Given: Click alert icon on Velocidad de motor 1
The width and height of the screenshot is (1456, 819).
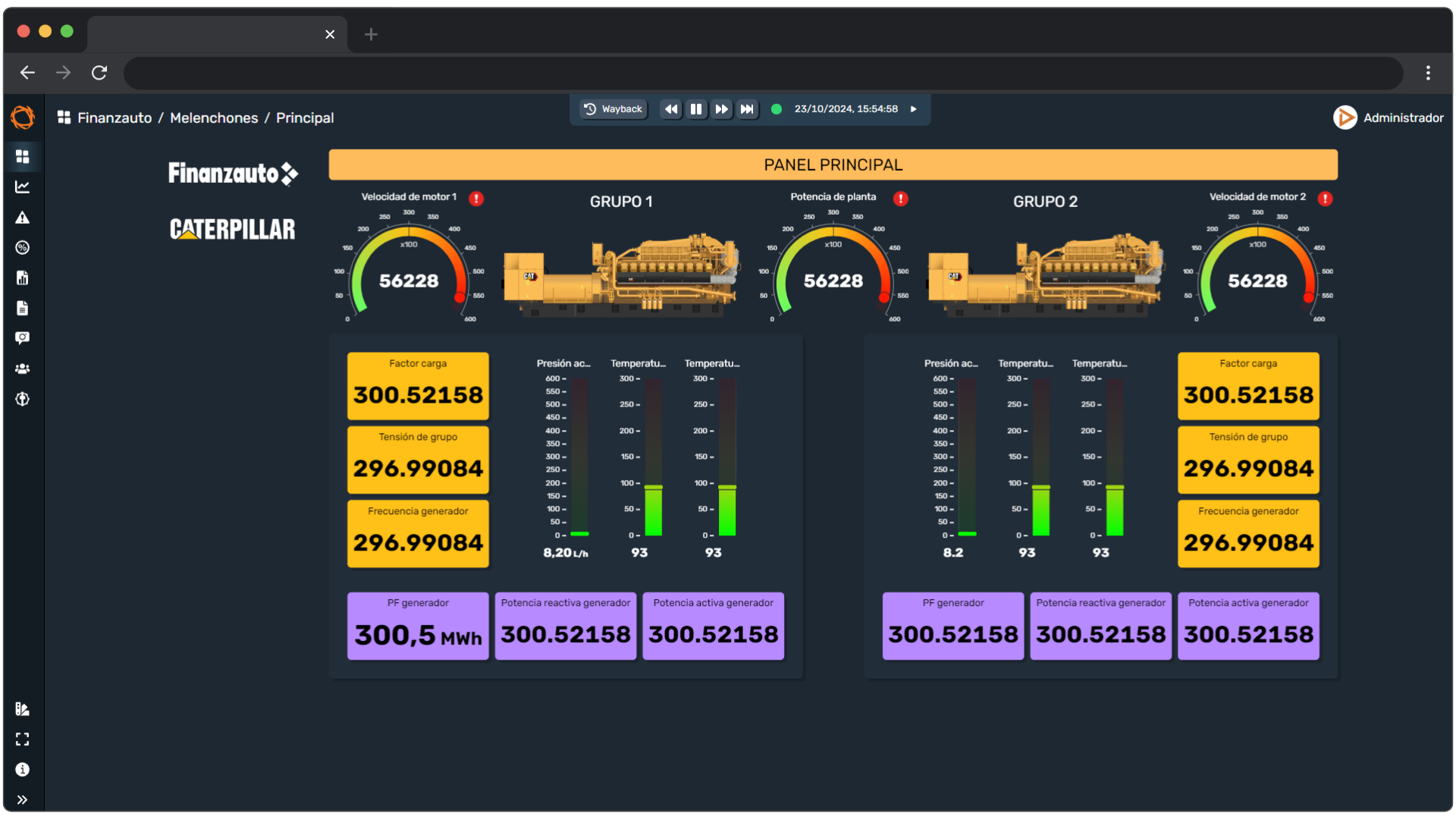Looking at the screenshot, I should [476, 199].
